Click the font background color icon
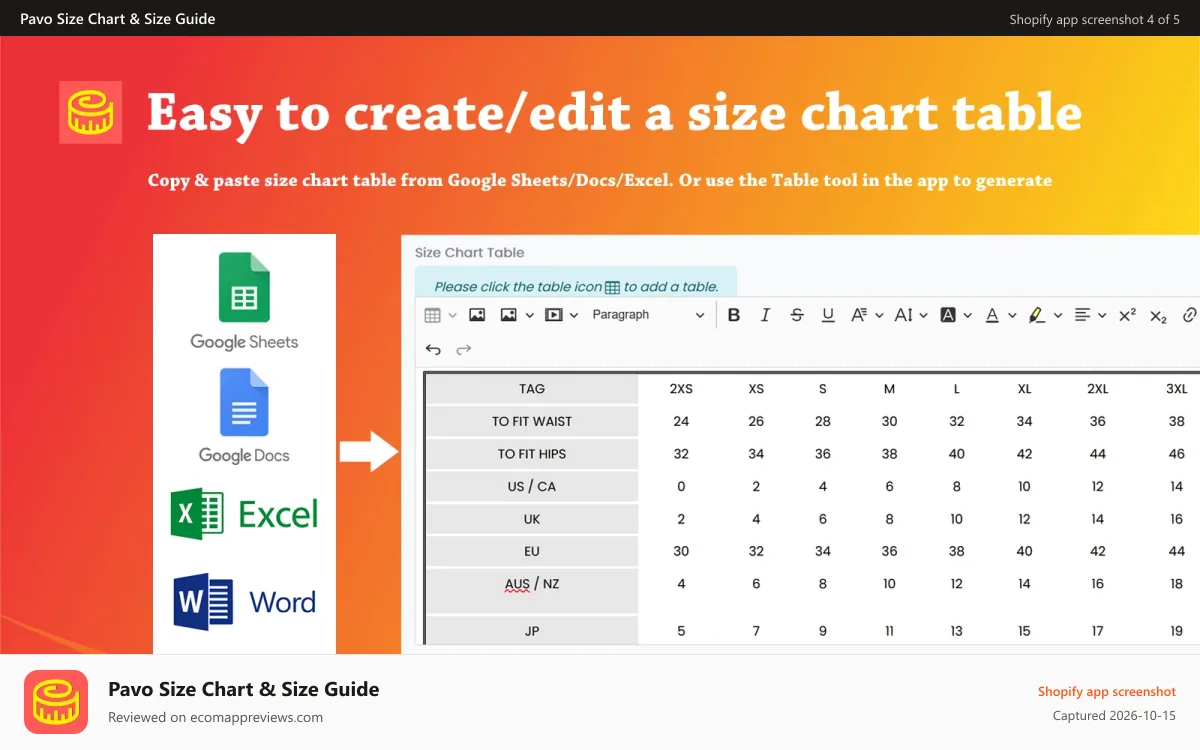Viewport: 1200px width, 750px height. tap(948, 315)
